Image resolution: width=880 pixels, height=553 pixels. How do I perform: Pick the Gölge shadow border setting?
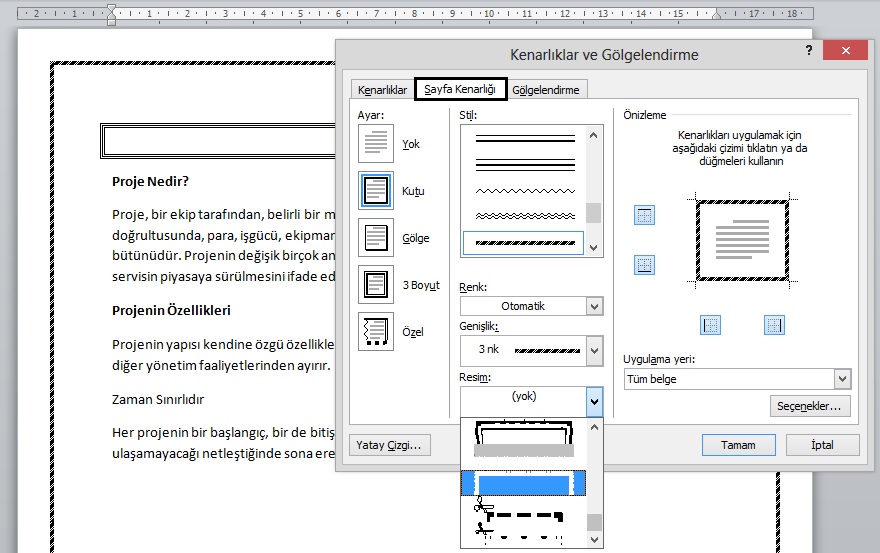tap(376, 238)
